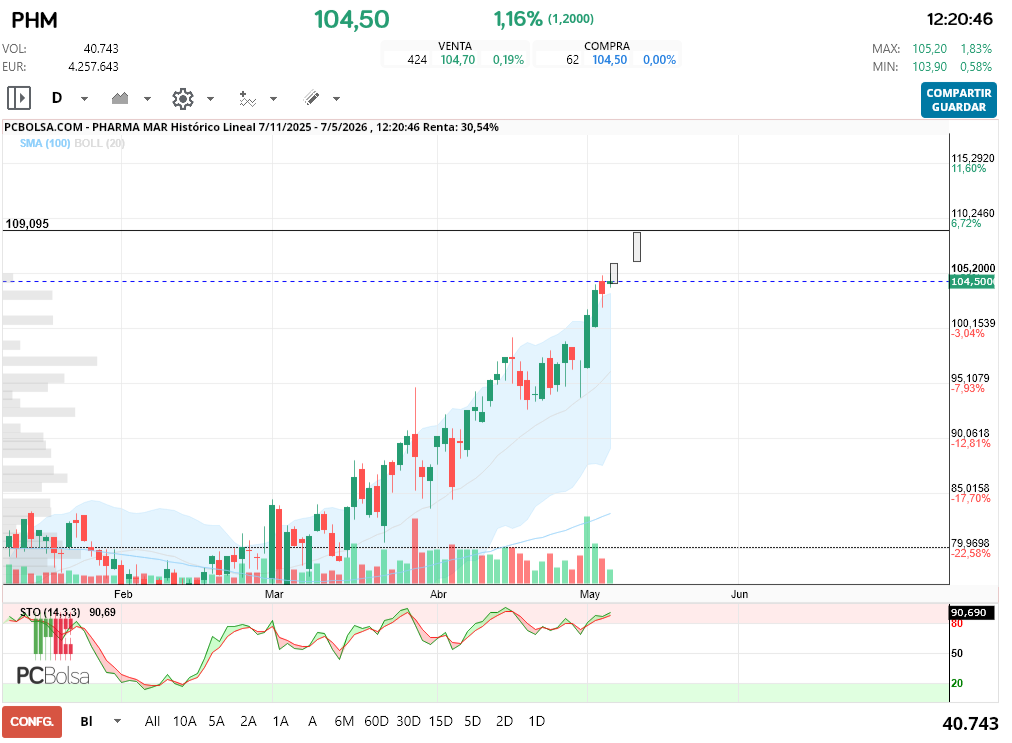Select the 1D time range
1012x743 pixels.
point(536,721)
